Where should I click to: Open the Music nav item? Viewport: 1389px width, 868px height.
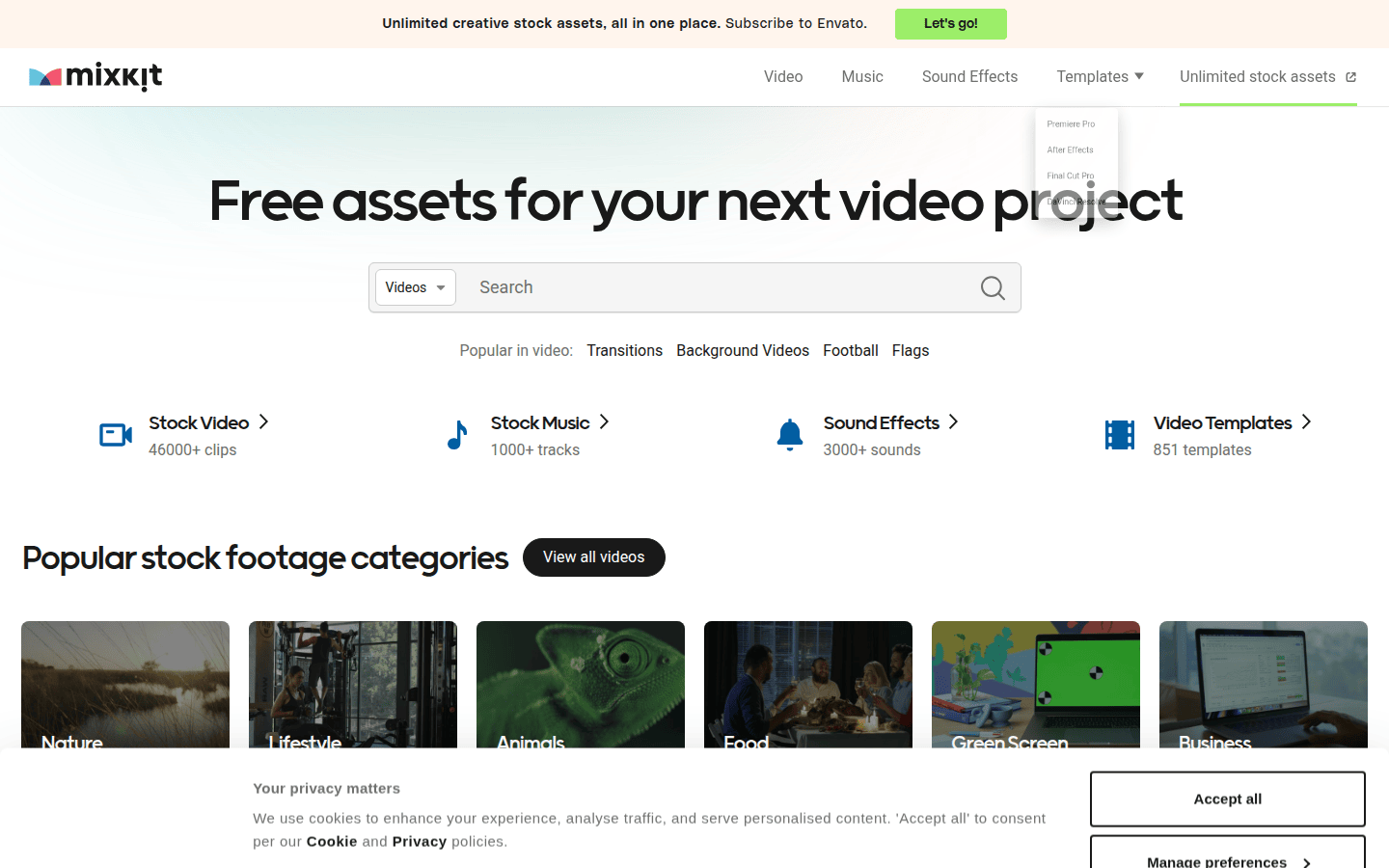pos(862,76)
